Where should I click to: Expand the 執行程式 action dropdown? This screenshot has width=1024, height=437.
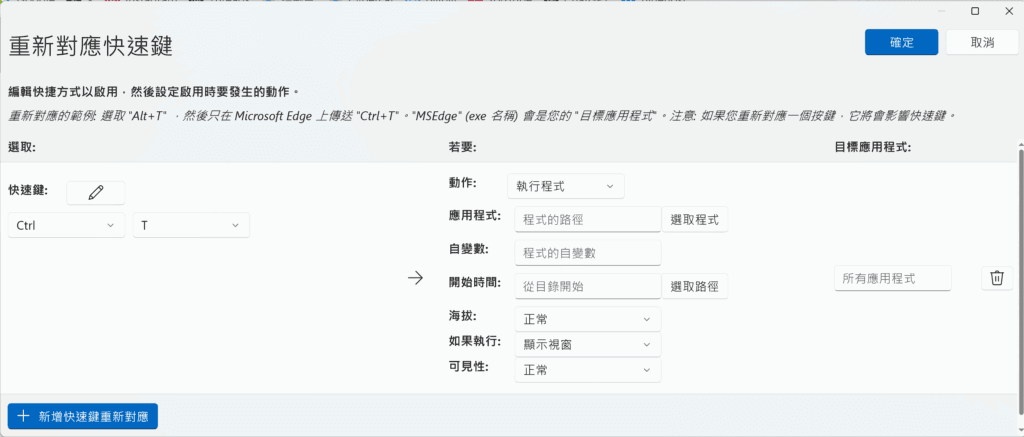pyautogui.click(x=566, y=186)
